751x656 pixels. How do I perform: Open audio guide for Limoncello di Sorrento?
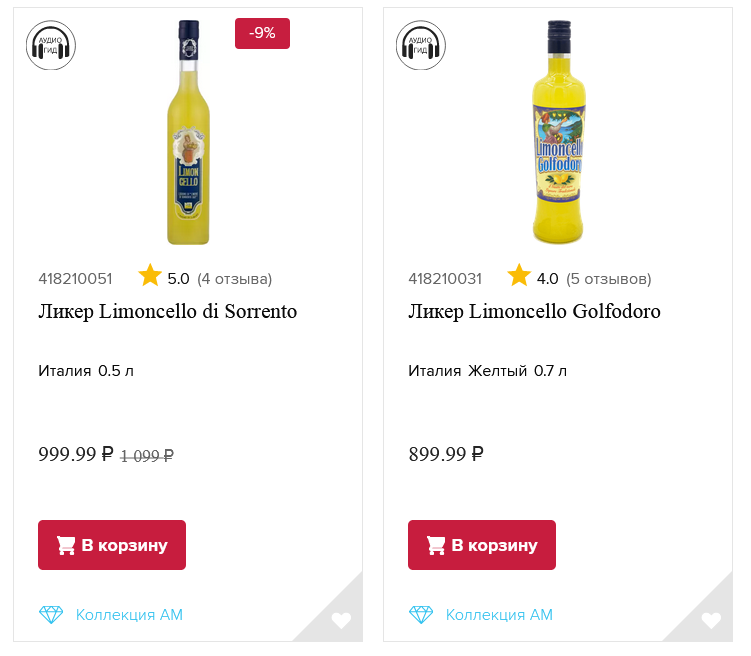click(x=51, y=45)
